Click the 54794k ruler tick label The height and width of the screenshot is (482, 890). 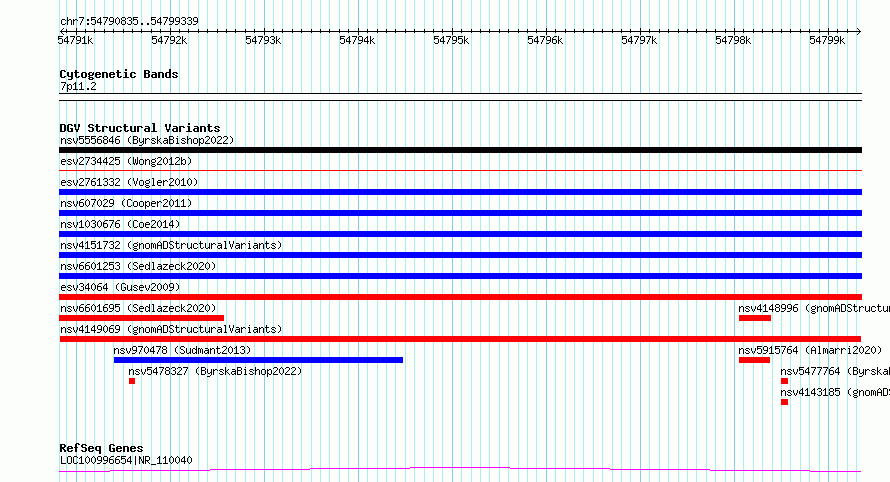357,40
